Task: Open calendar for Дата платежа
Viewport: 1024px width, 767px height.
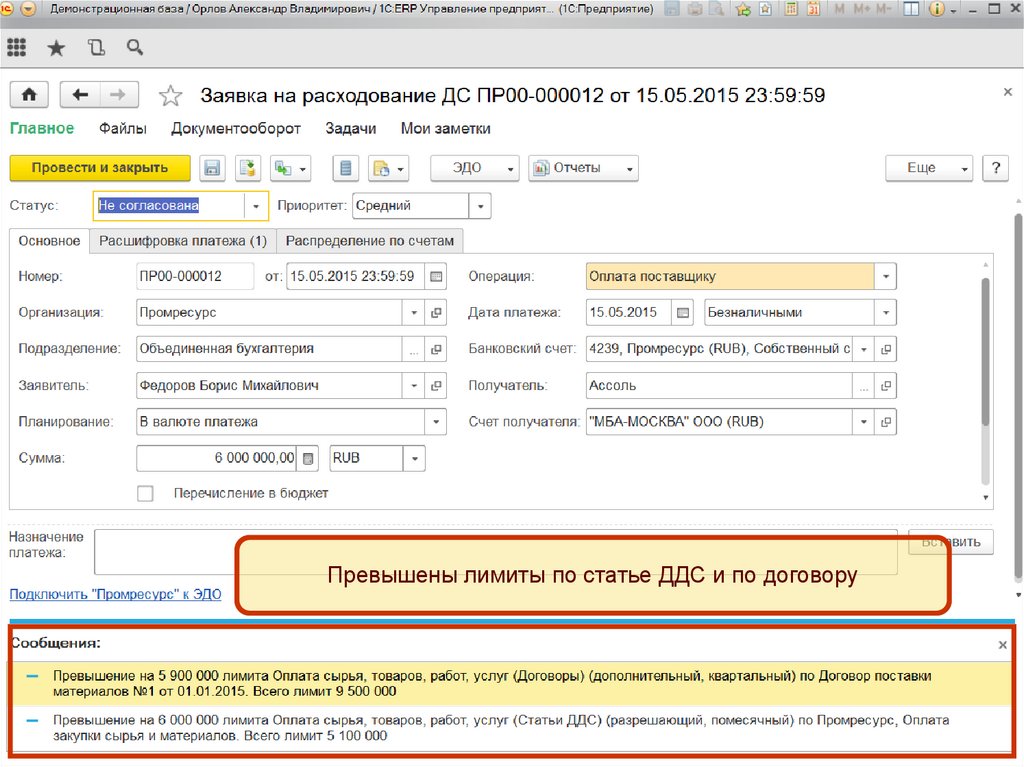Action: point(682,313)
